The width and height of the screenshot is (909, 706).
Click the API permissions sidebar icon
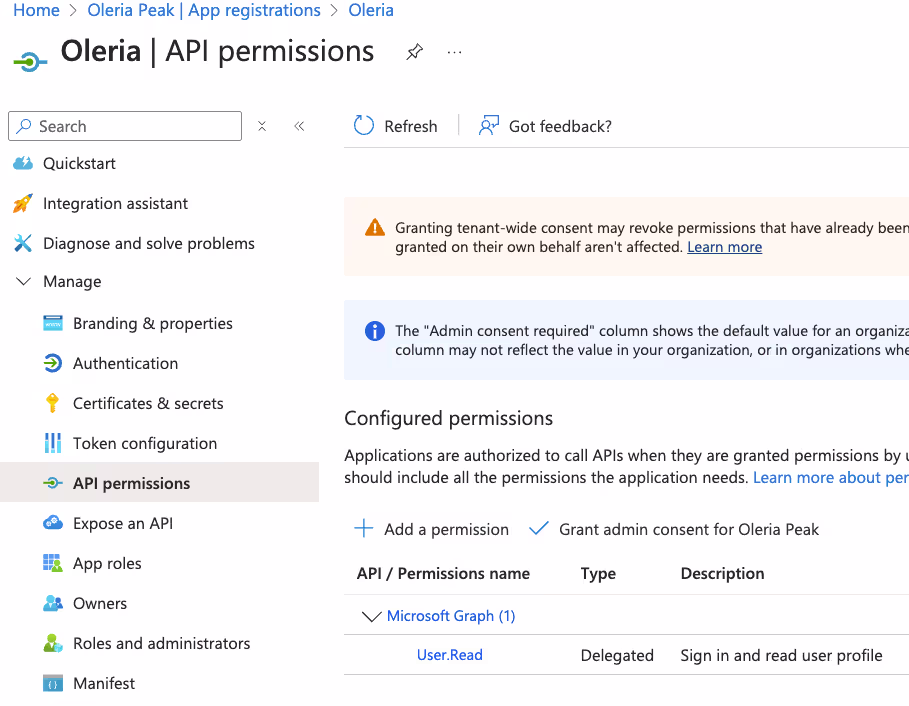[x=53, y=483]
